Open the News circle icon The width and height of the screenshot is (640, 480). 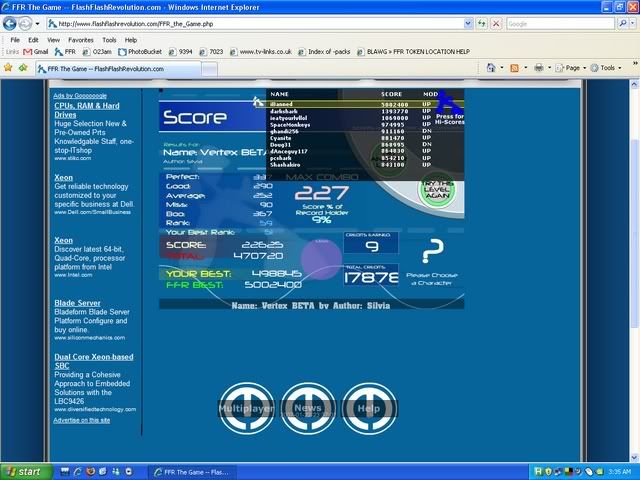(x=308, y=407)
